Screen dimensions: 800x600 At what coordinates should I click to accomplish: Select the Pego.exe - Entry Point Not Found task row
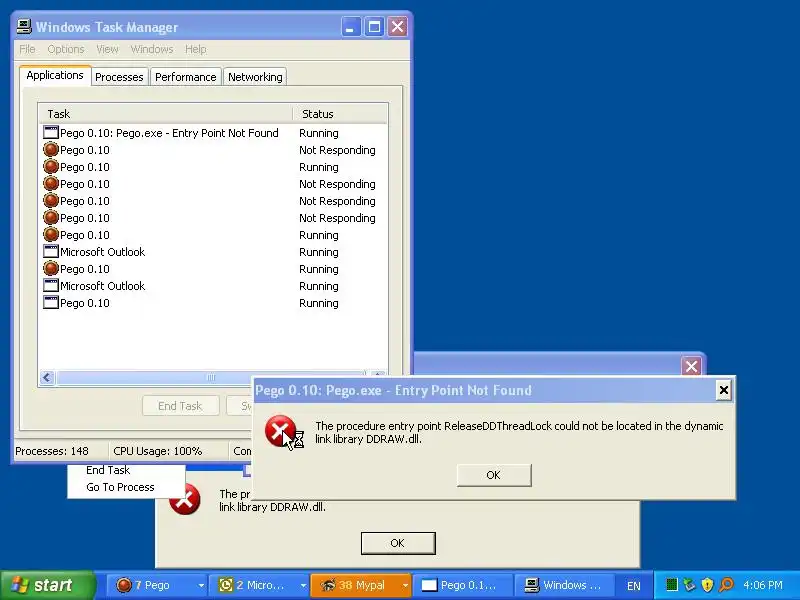[x=213, y=133]
